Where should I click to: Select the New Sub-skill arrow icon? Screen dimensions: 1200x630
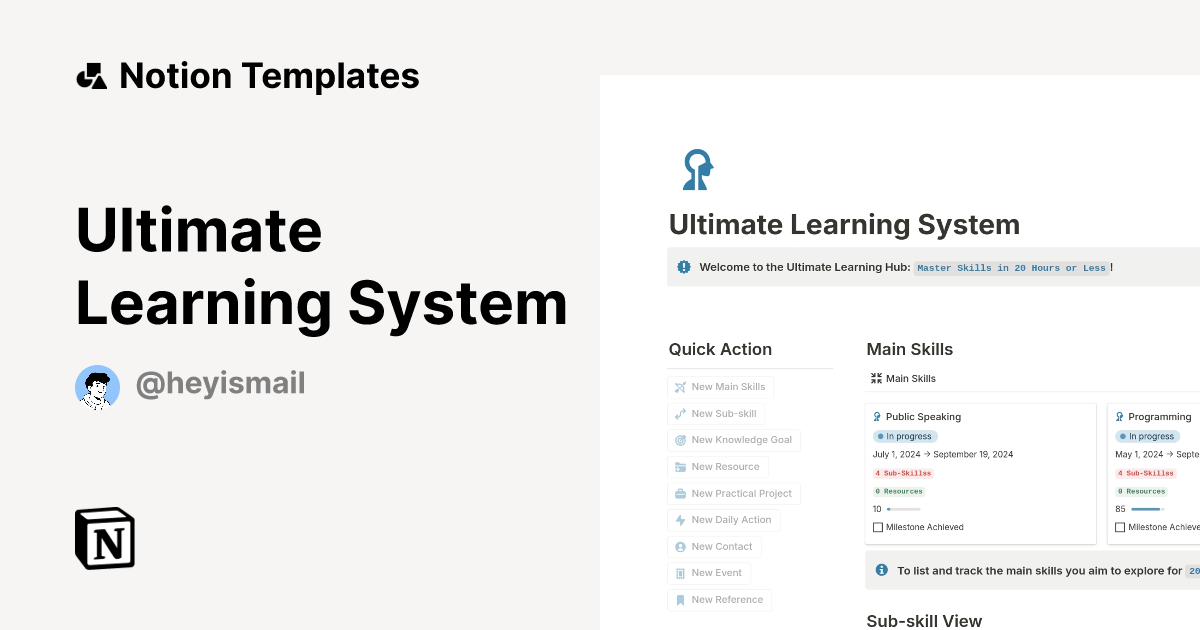pos(682,413)
